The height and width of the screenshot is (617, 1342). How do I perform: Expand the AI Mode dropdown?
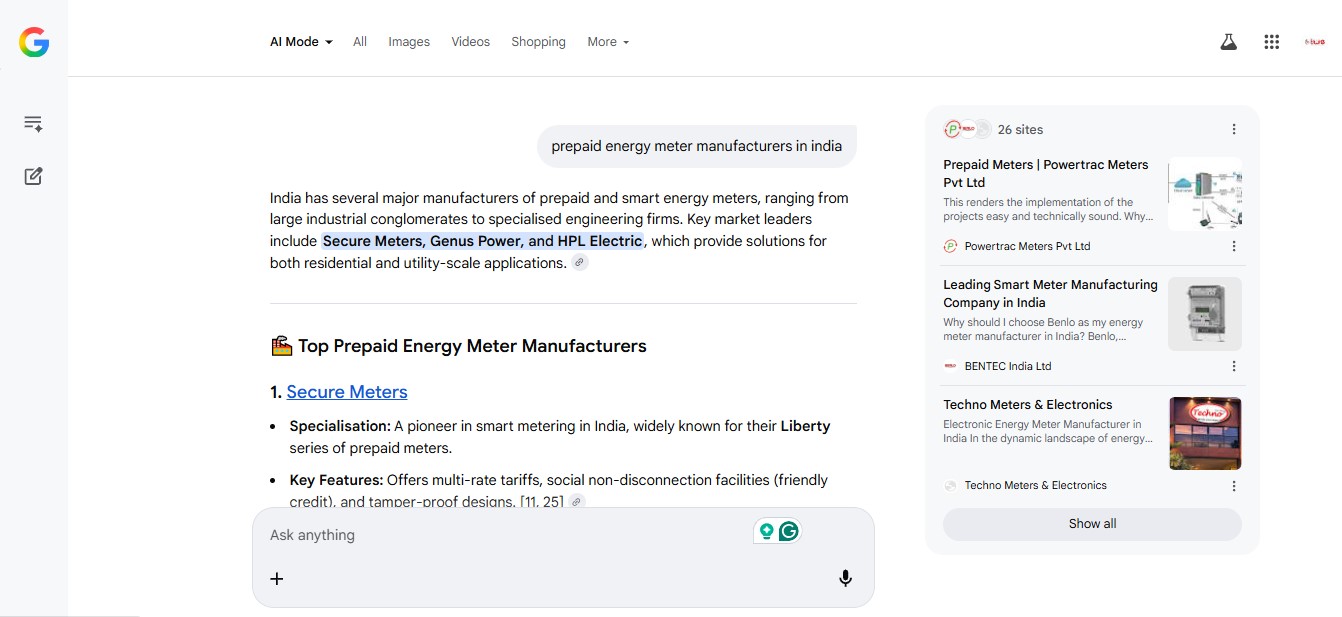[x=301, y=42]
